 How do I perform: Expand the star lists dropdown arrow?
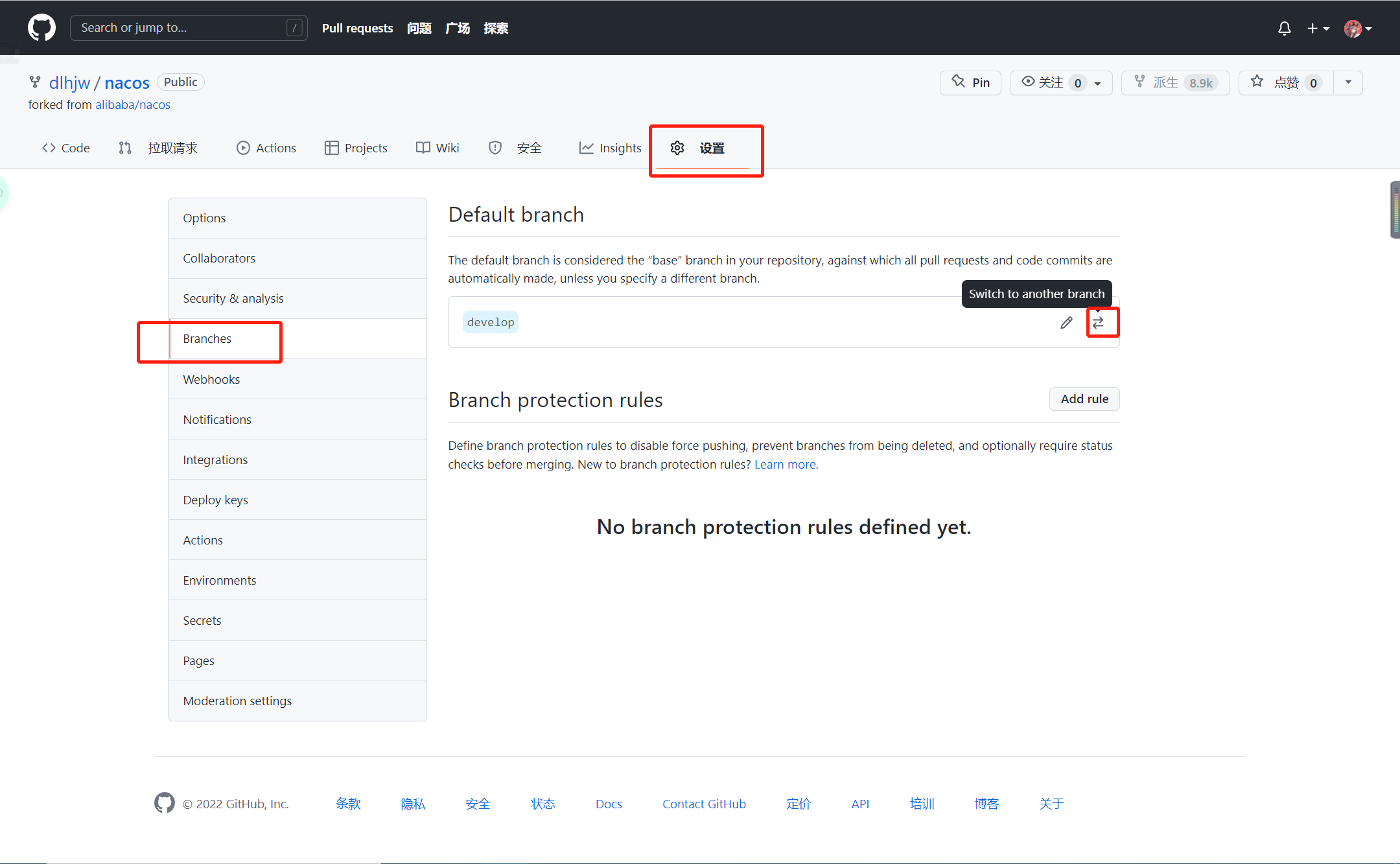1348,82
